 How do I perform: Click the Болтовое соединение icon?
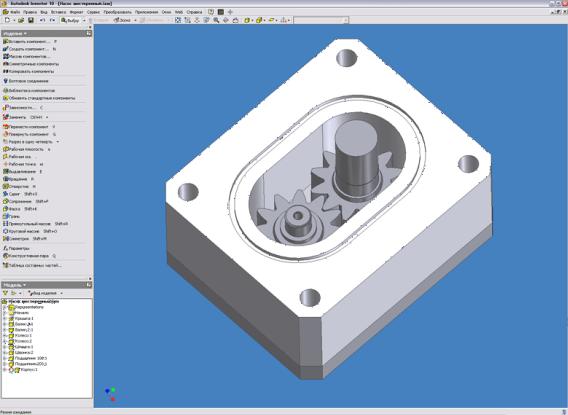(x=5, y=81)
